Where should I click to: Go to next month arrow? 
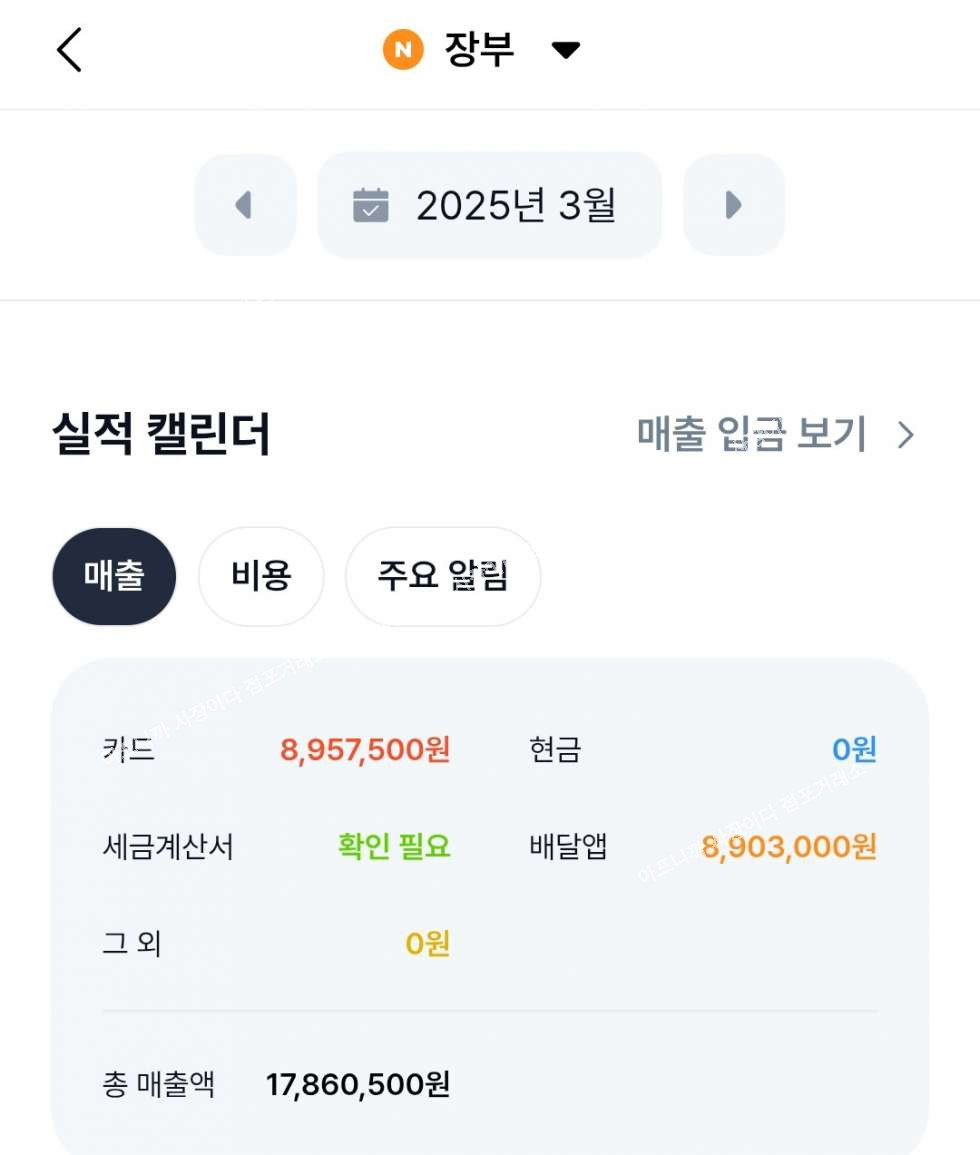[x=733, y=205]
